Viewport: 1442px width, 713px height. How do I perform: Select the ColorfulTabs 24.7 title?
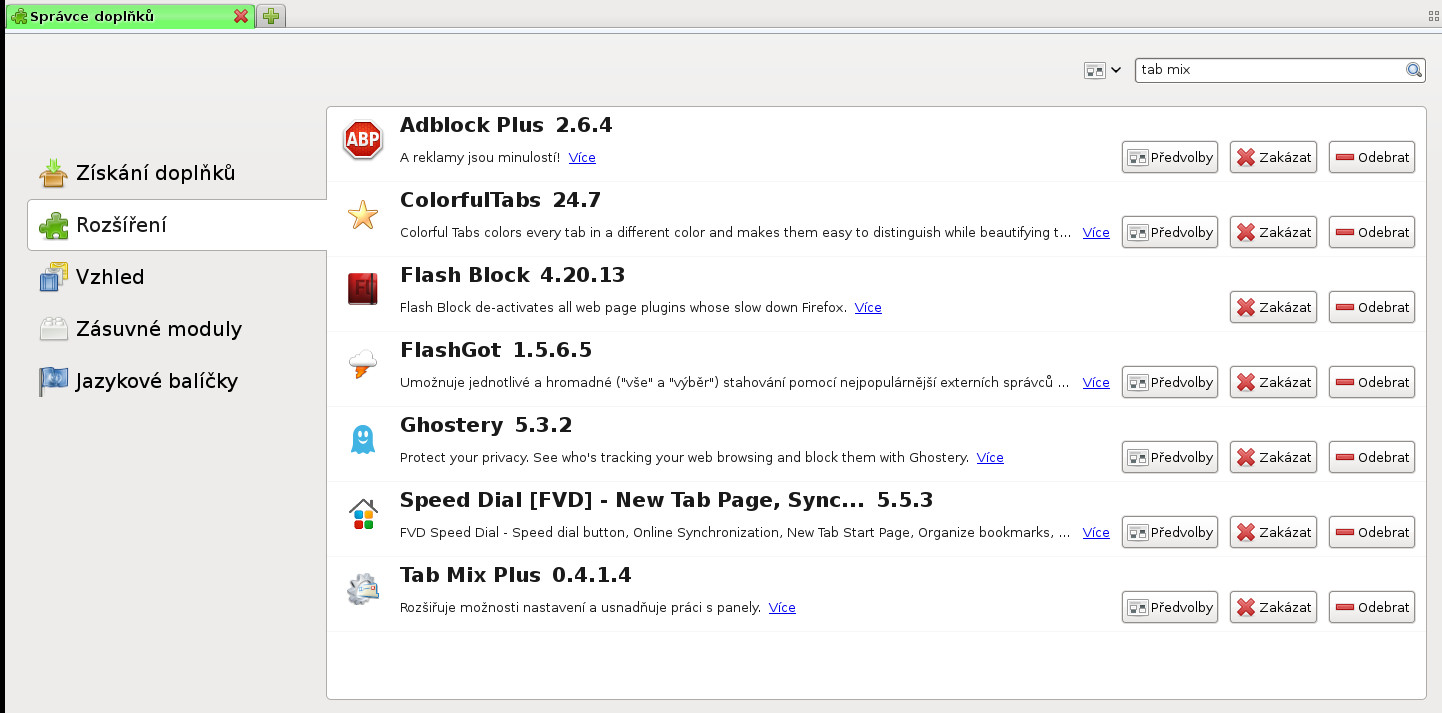(500, 200)
